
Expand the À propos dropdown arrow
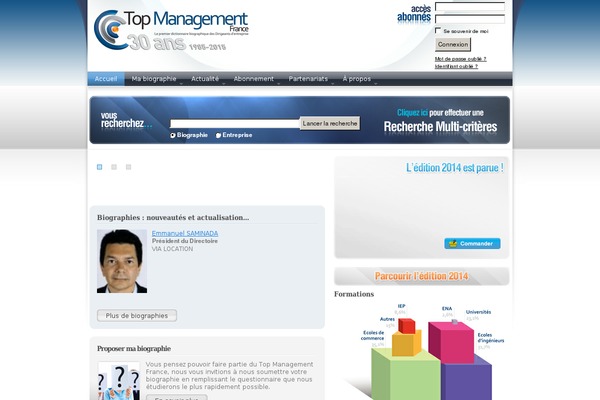tap(375, 83)
